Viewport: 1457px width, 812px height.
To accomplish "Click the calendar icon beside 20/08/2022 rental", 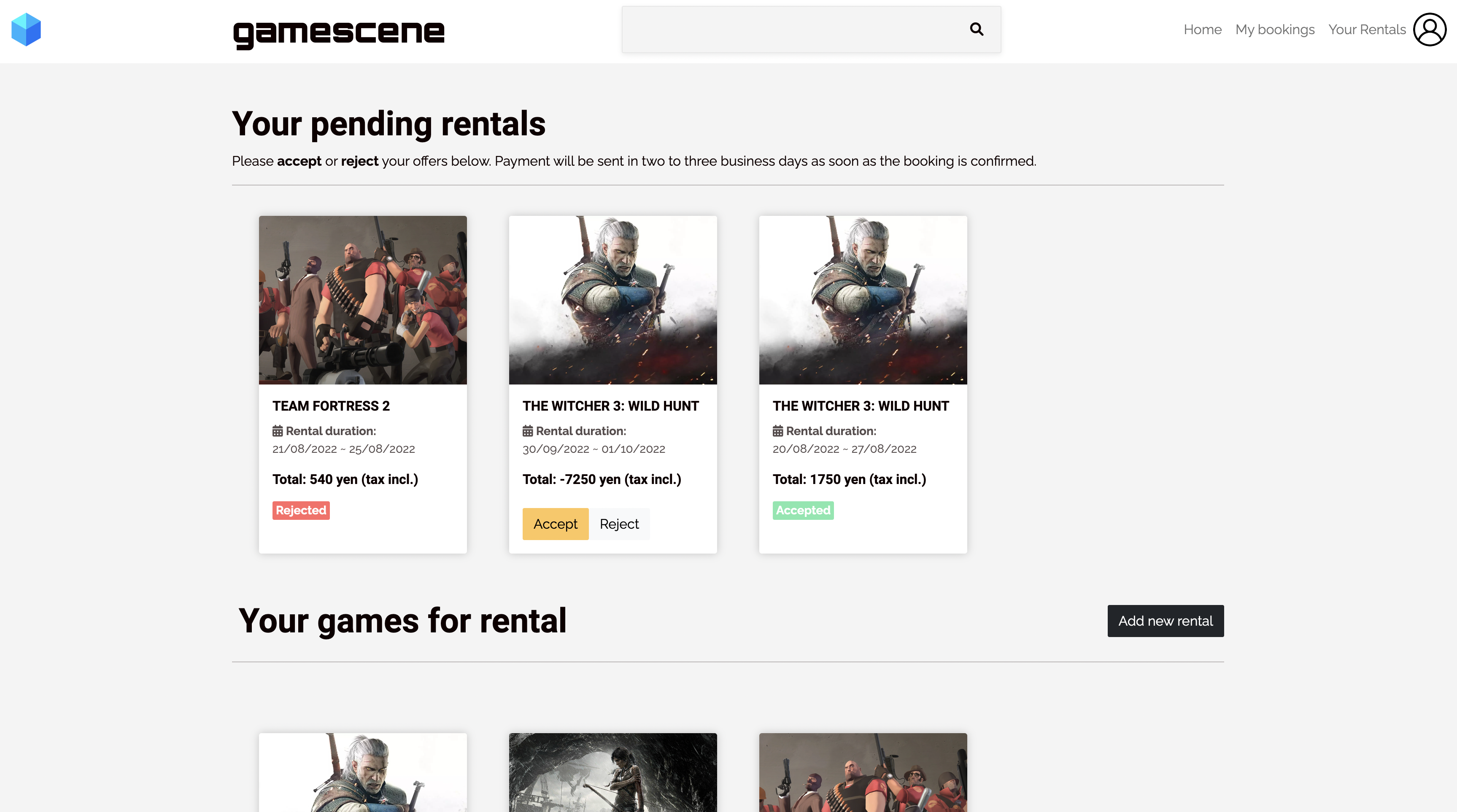I will (778, 431).
